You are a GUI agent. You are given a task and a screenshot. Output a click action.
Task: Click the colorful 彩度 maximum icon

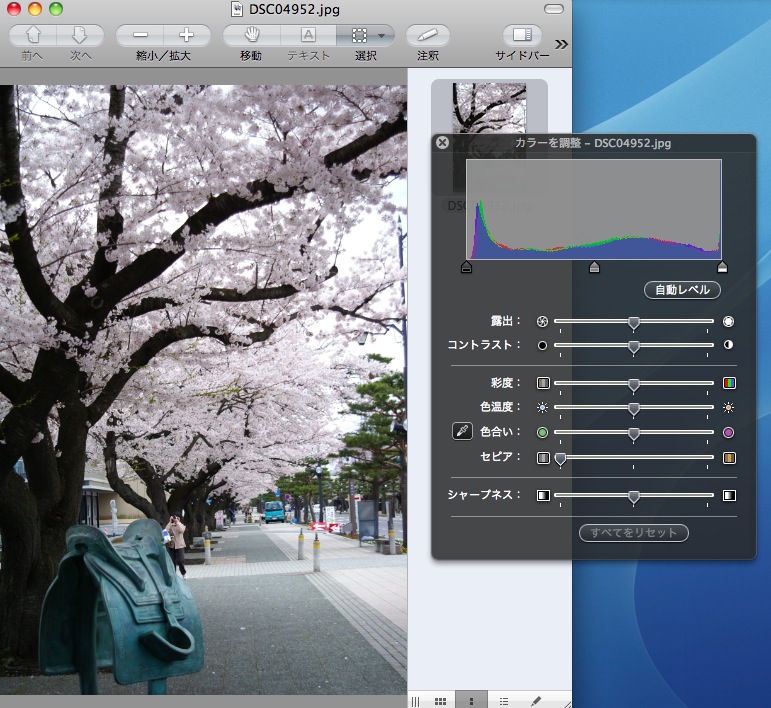[729, 383]
